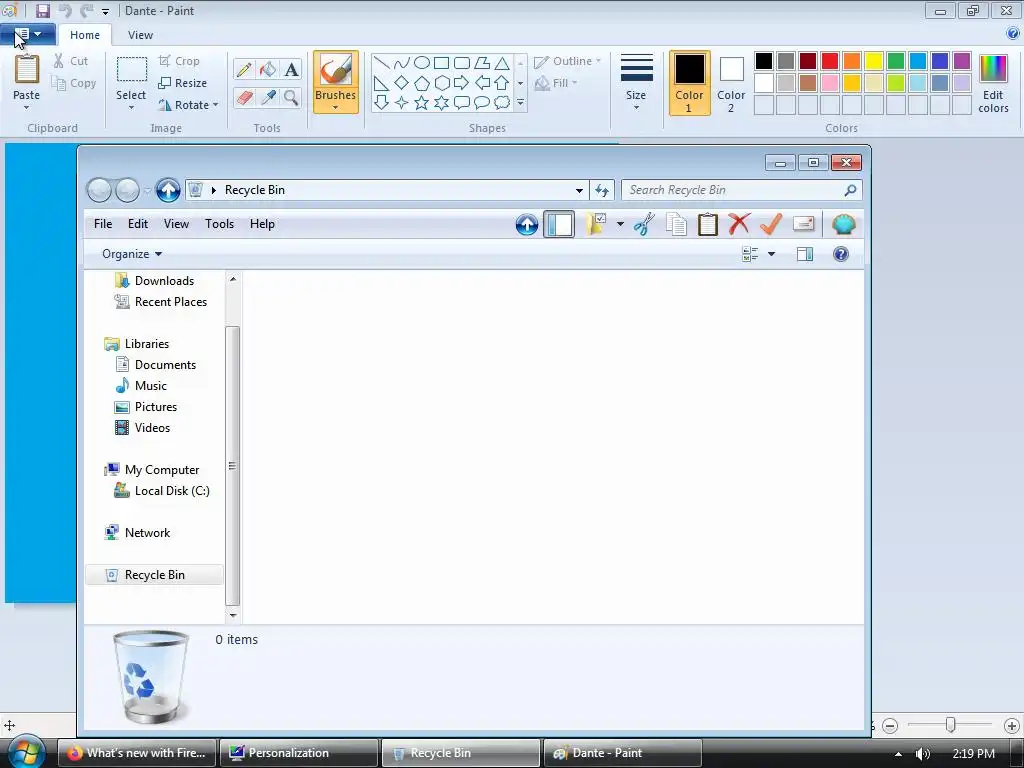
Task: Click the Select tool button
Action: point(131,82)
